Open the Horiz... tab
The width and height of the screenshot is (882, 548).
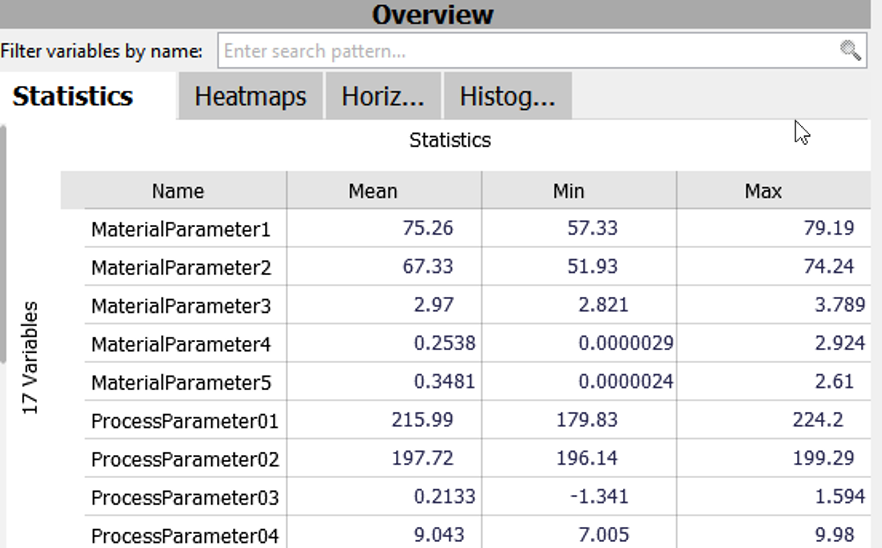(x=383, y=97)
